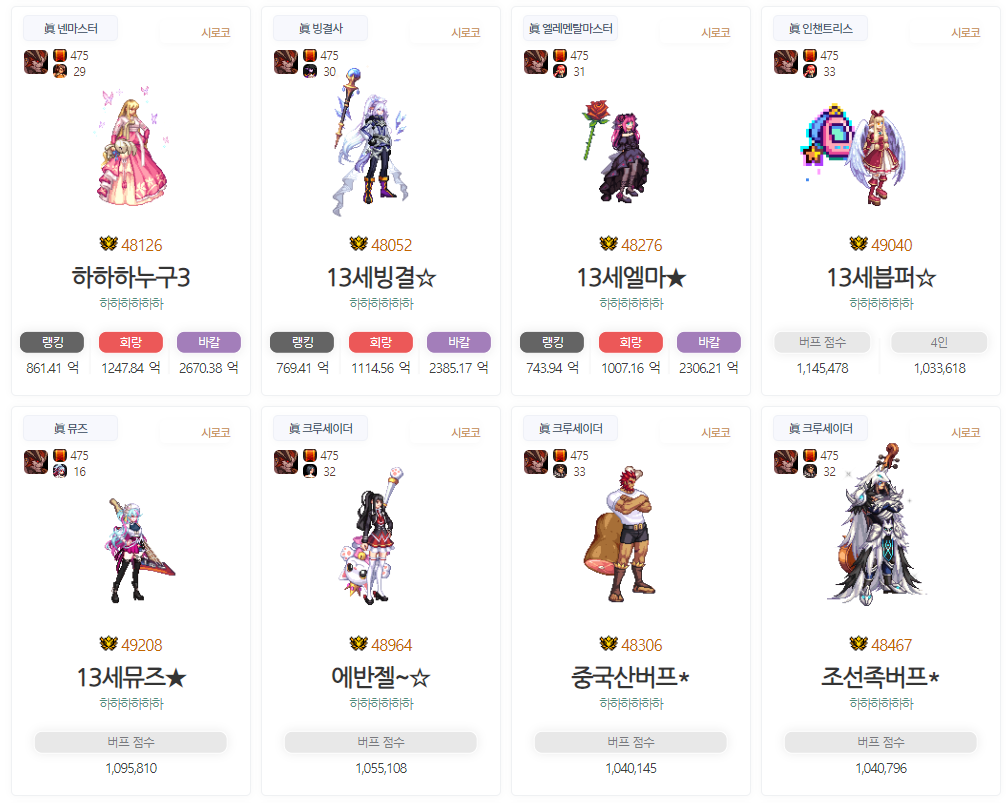Image resolution: width=1006 pixels, height=803 pixels.
Task: Click the red item-level icon beside 475 on 뮤즈 card
Action: [60, 455]
